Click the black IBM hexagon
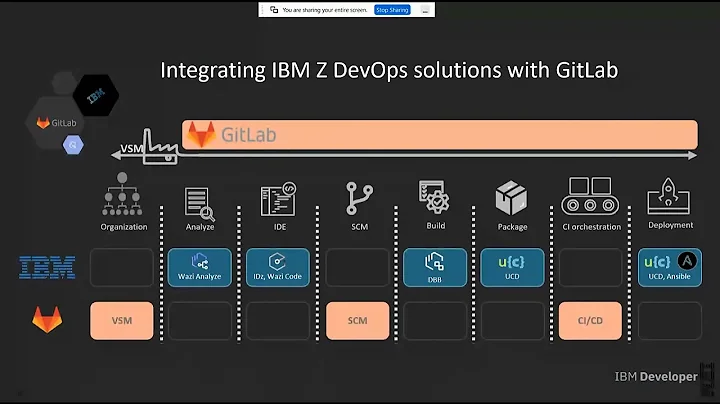This screenshot has width=720, height=404. click(x=96, y=95)
